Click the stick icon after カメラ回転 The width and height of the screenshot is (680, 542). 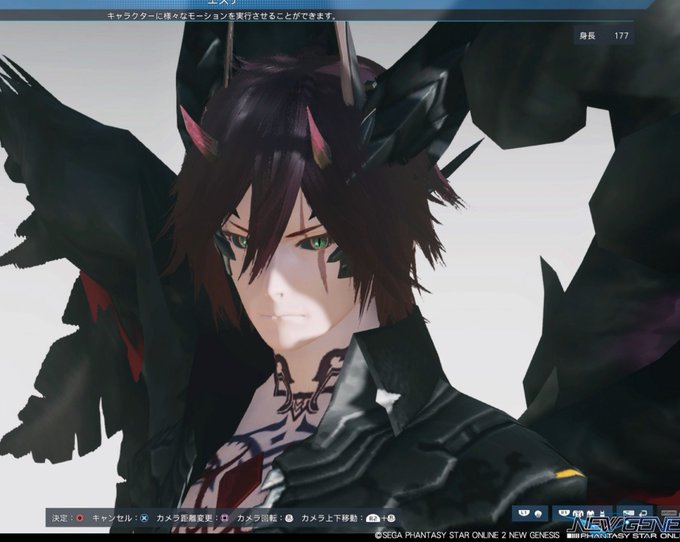[289, 518]
